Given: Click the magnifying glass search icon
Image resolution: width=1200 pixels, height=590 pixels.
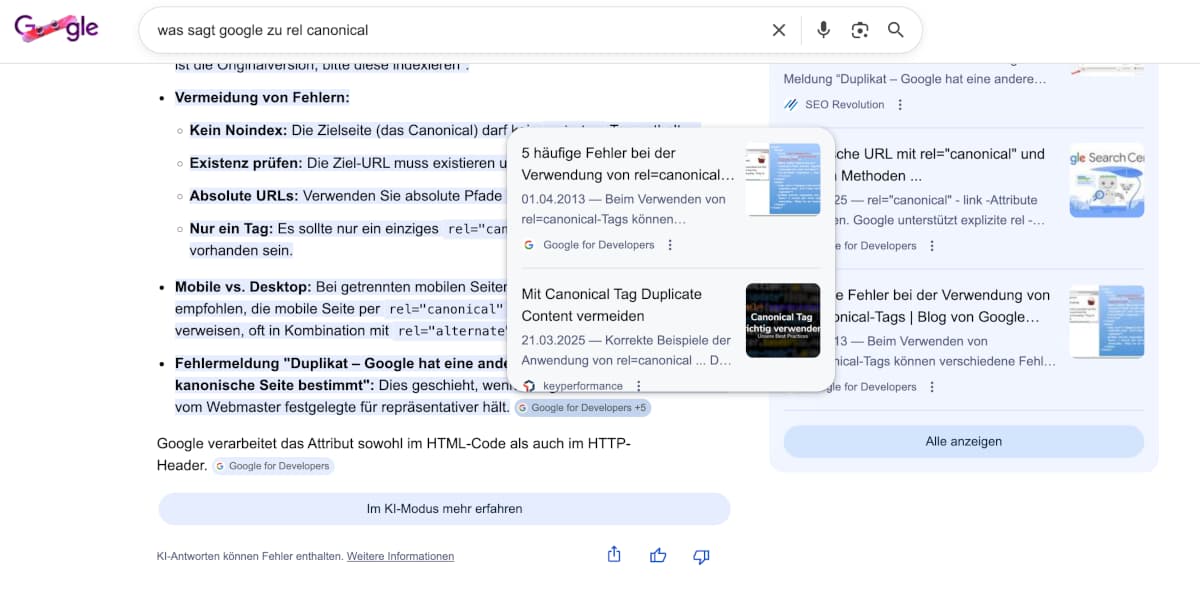Looking at the screenshot, I should pyautogui.click(x=895, y=30).
